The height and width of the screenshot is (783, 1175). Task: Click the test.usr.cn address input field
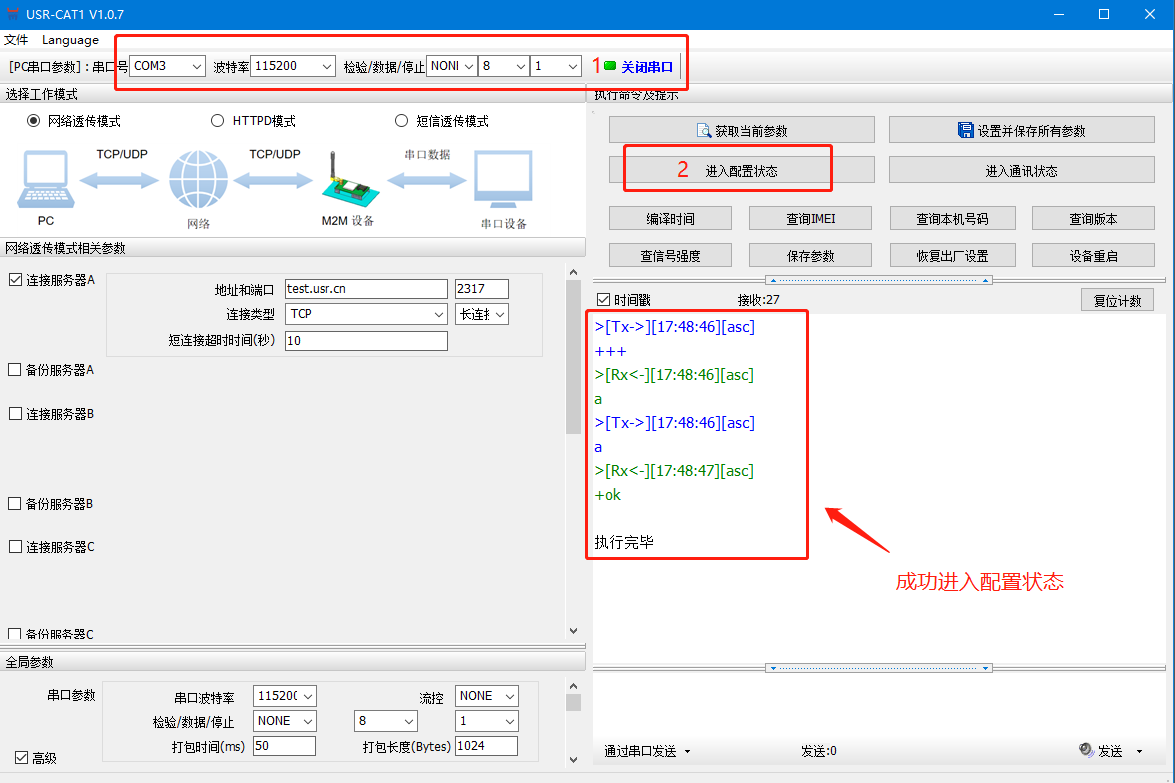[365, 289]
